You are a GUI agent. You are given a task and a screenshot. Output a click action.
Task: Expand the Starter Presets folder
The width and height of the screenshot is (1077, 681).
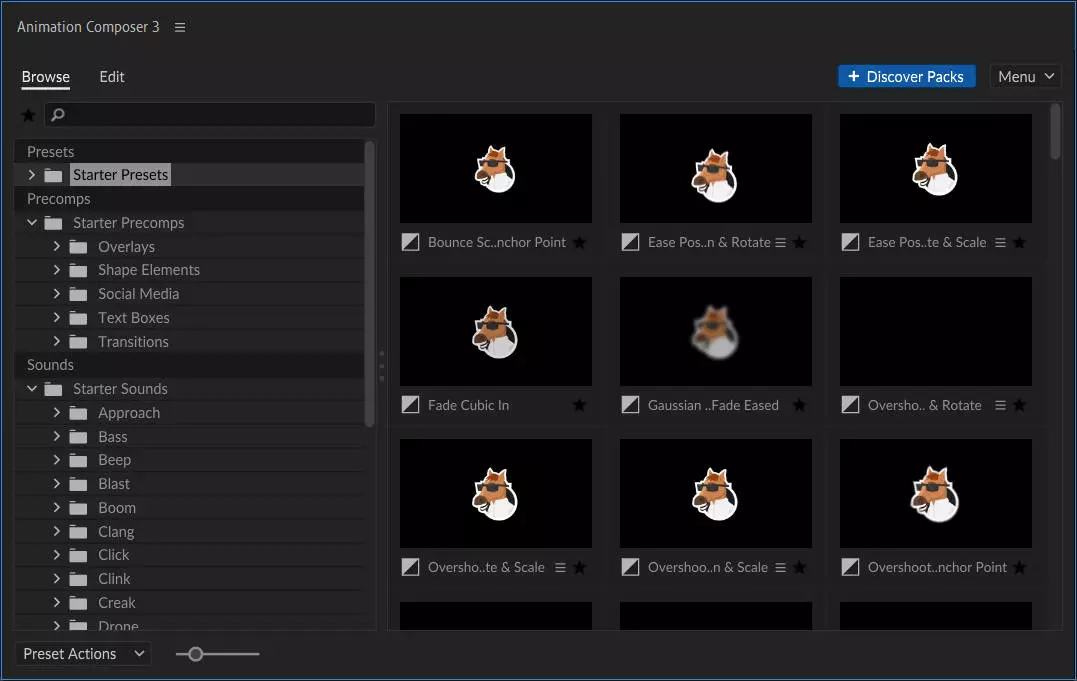tap(32, 175)
